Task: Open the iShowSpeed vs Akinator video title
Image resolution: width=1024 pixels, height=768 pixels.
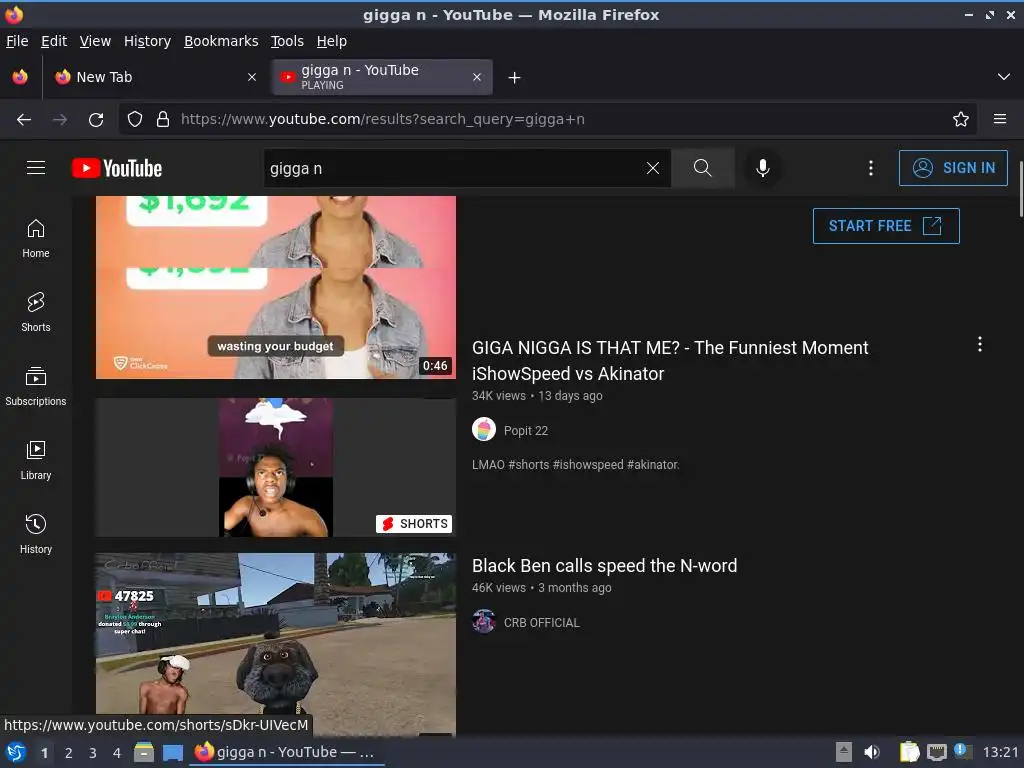Action: click(x=670, y=360)
